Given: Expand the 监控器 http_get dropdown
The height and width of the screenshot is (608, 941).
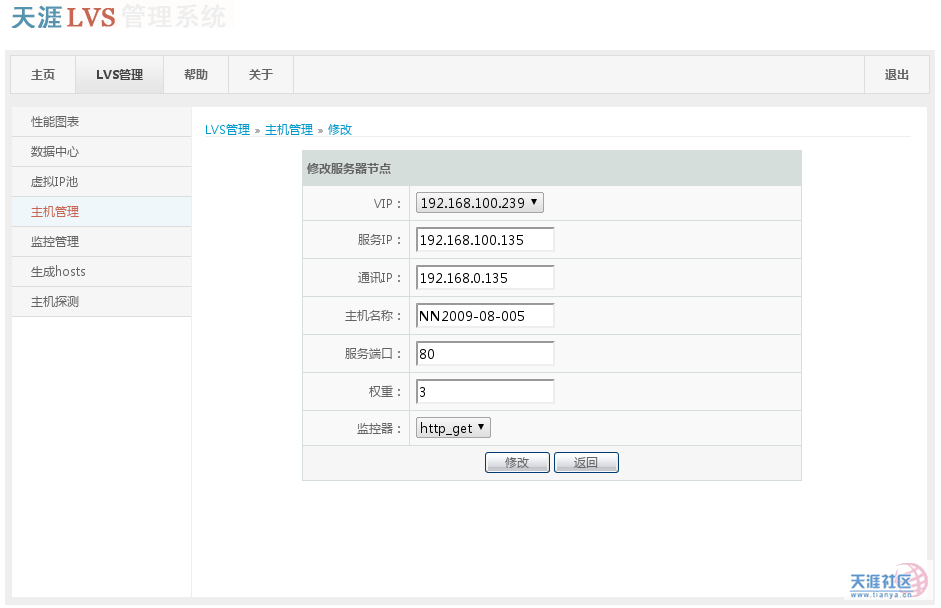Looking at the screenshot, I should pyautogui.click(x=453, y=428).
